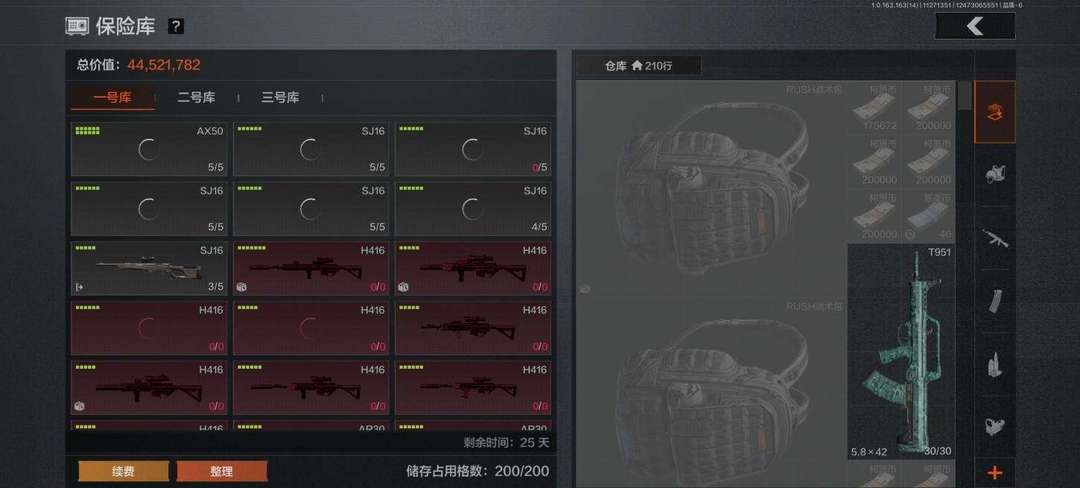Select the SJ16 sniper rifle 3/5
The height and width of the screenshot is (488, 1080).
tap(149, 268)
